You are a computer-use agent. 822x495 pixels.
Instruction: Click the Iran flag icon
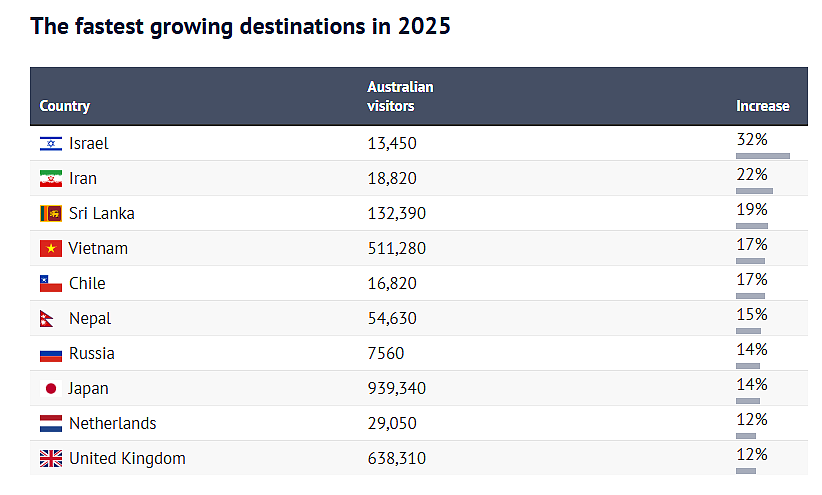[x=50, y=179]
